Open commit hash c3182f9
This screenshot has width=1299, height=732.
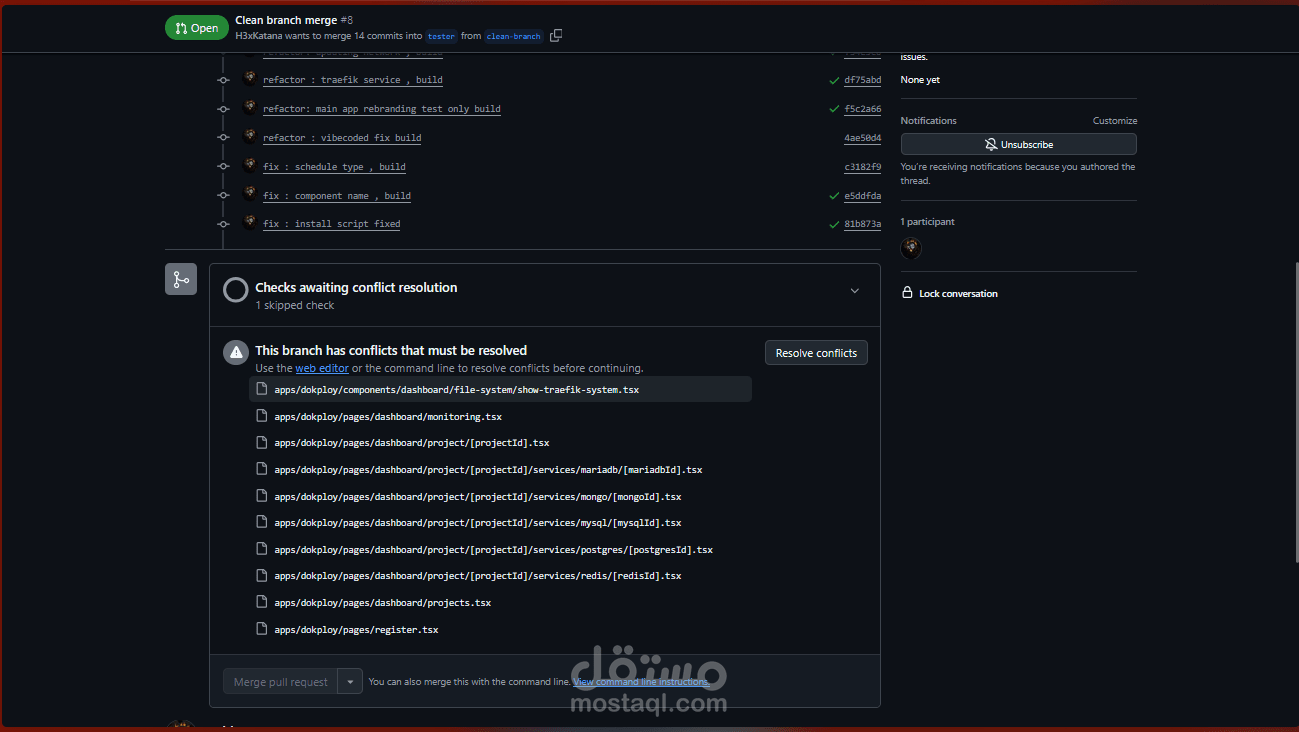tap(863, 167)
